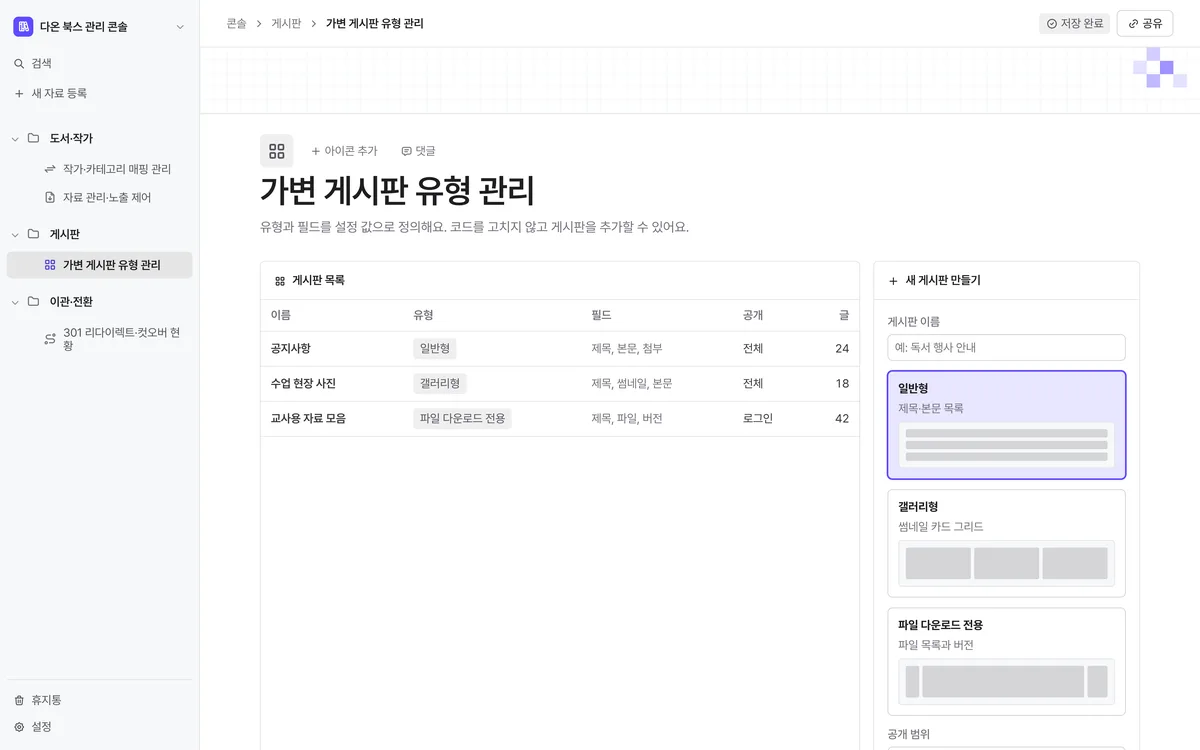Click the 게시판 folder icon in sidebar

tap(34, 234)
